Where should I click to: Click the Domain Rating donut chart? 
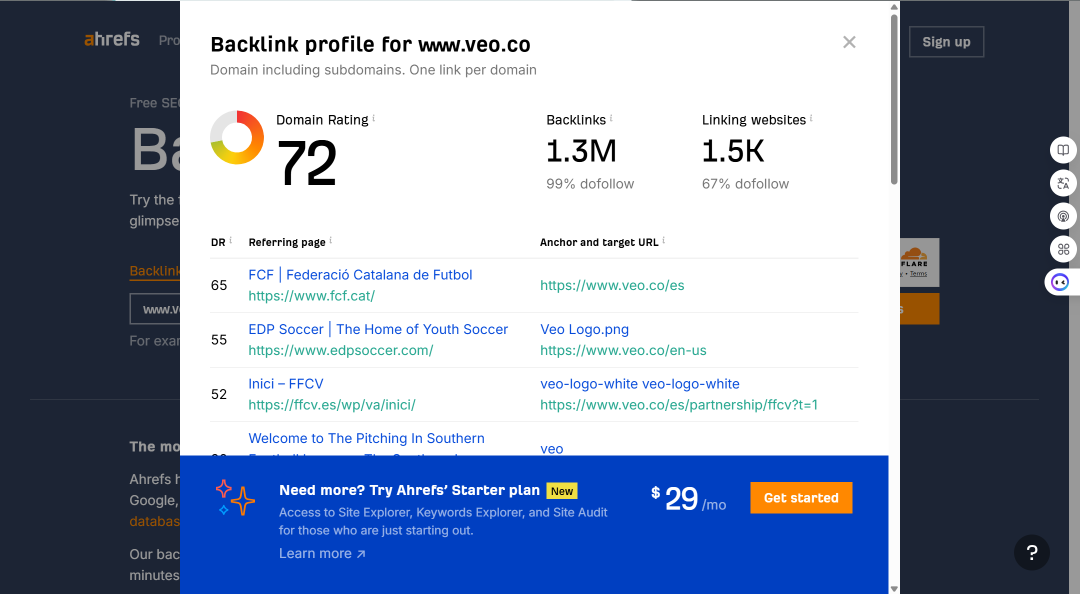coord(237,137)
